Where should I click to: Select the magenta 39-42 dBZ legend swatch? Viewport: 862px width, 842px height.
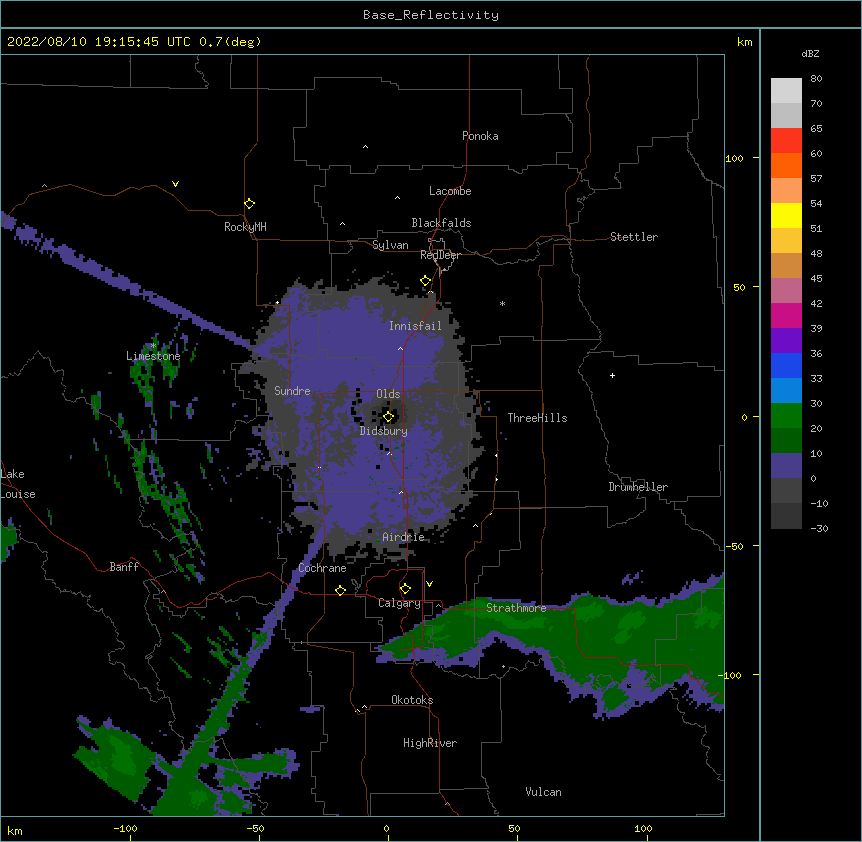pos(786,316)
